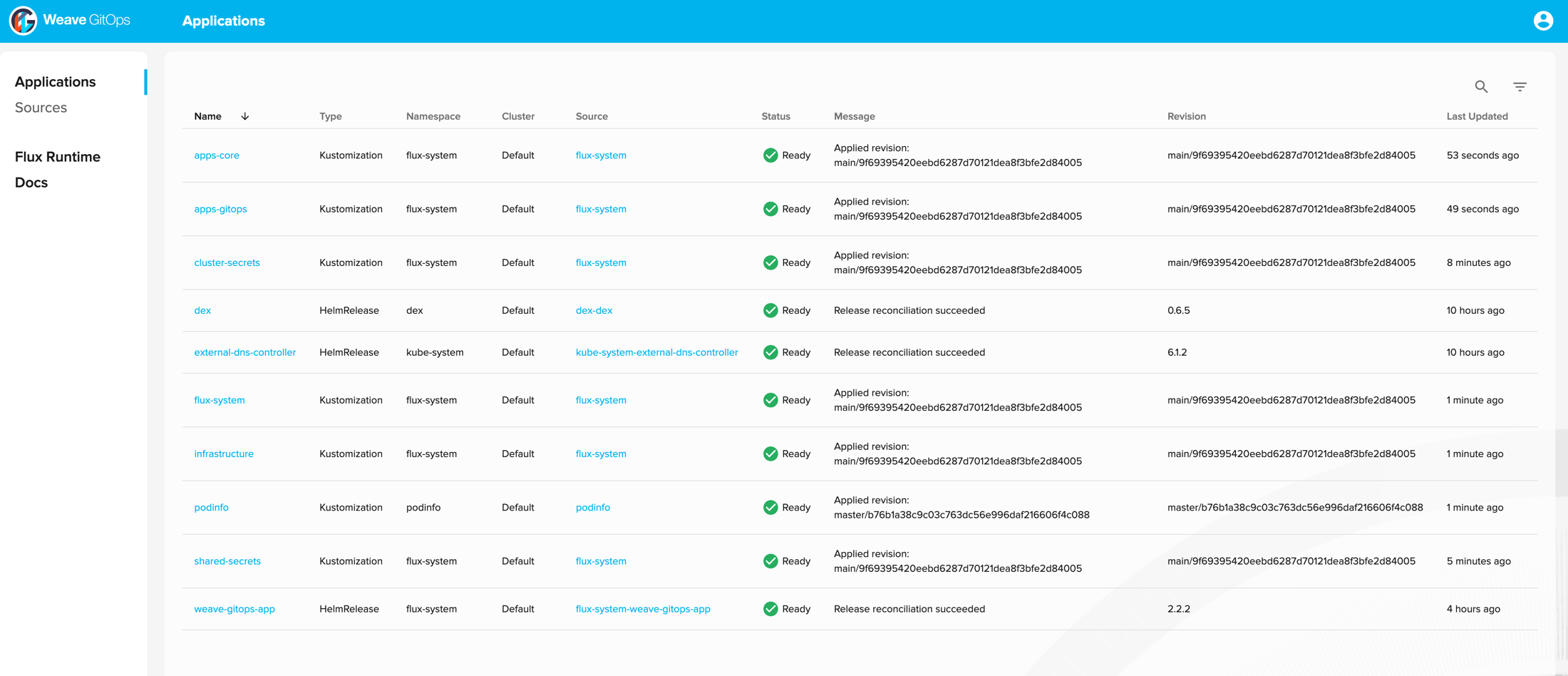Select the revision 6.1.2 cell
The height and width of the screenshot is (676, 1568).
[x=1177, y=352]
